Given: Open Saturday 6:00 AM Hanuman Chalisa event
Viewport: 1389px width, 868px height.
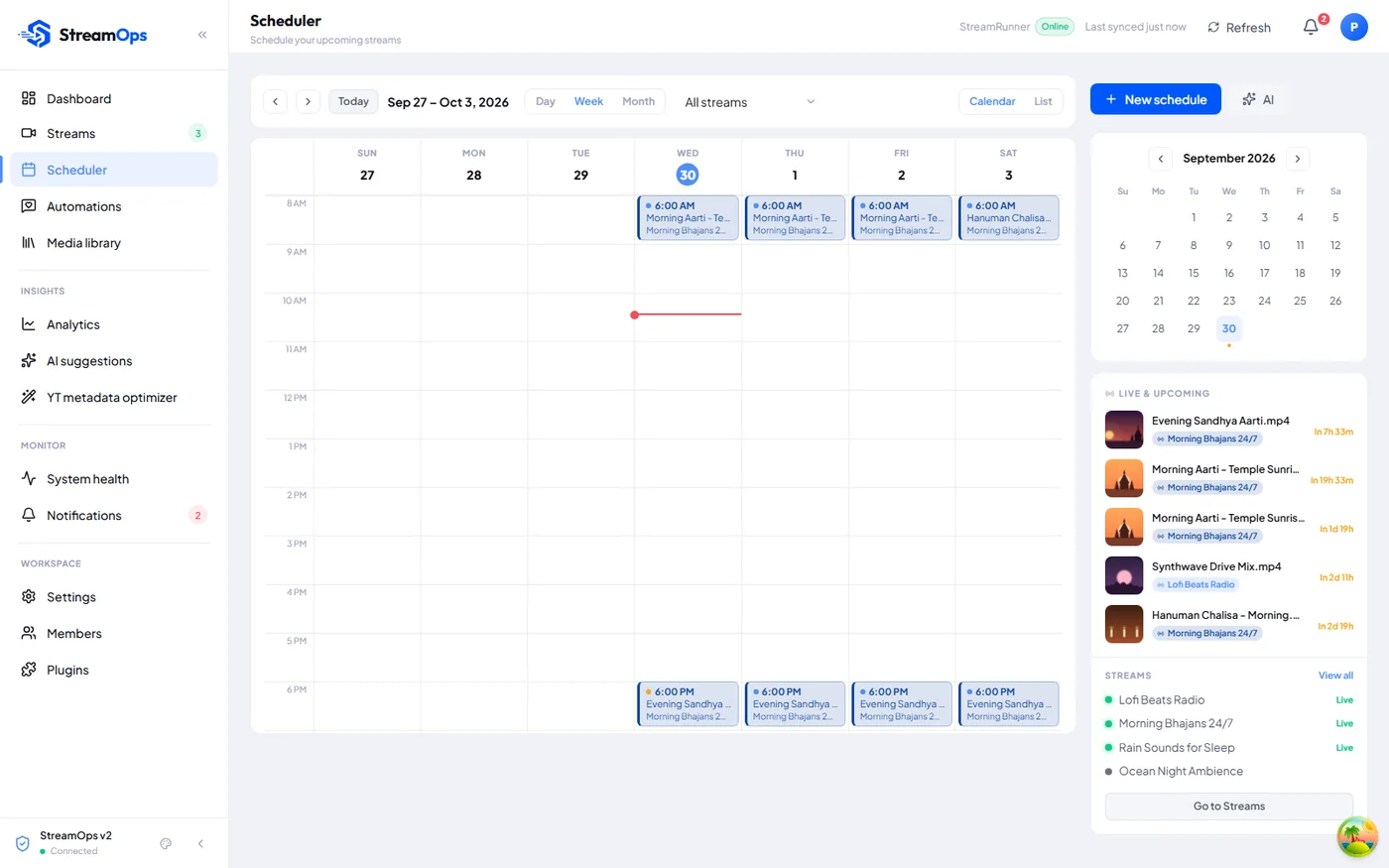Looking at the screenshot, I should coord(1009,218).
